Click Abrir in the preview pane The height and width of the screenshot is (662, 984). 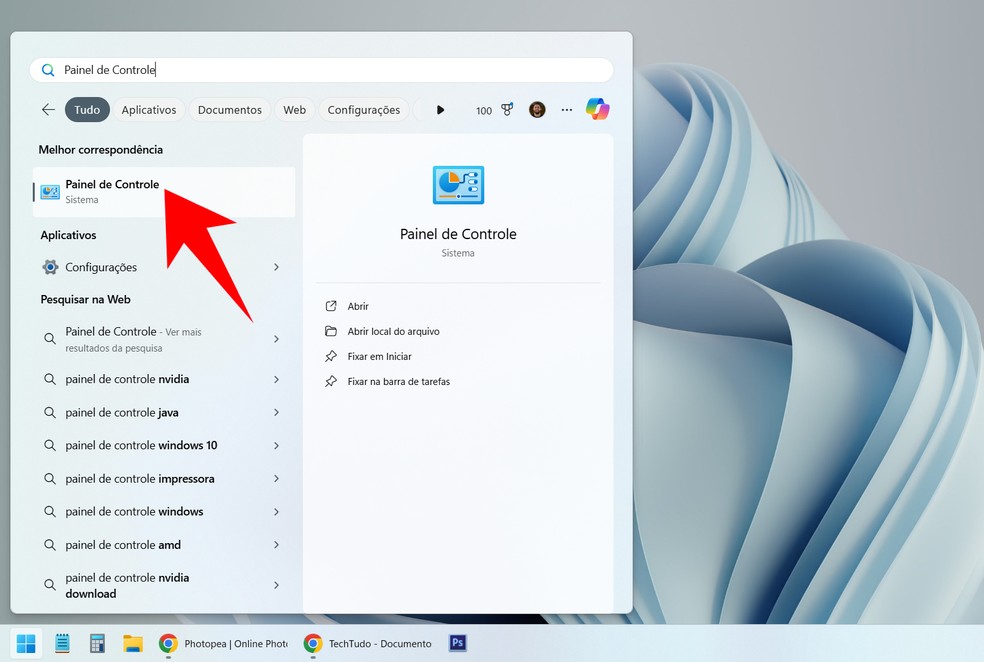tap(358, 306)
